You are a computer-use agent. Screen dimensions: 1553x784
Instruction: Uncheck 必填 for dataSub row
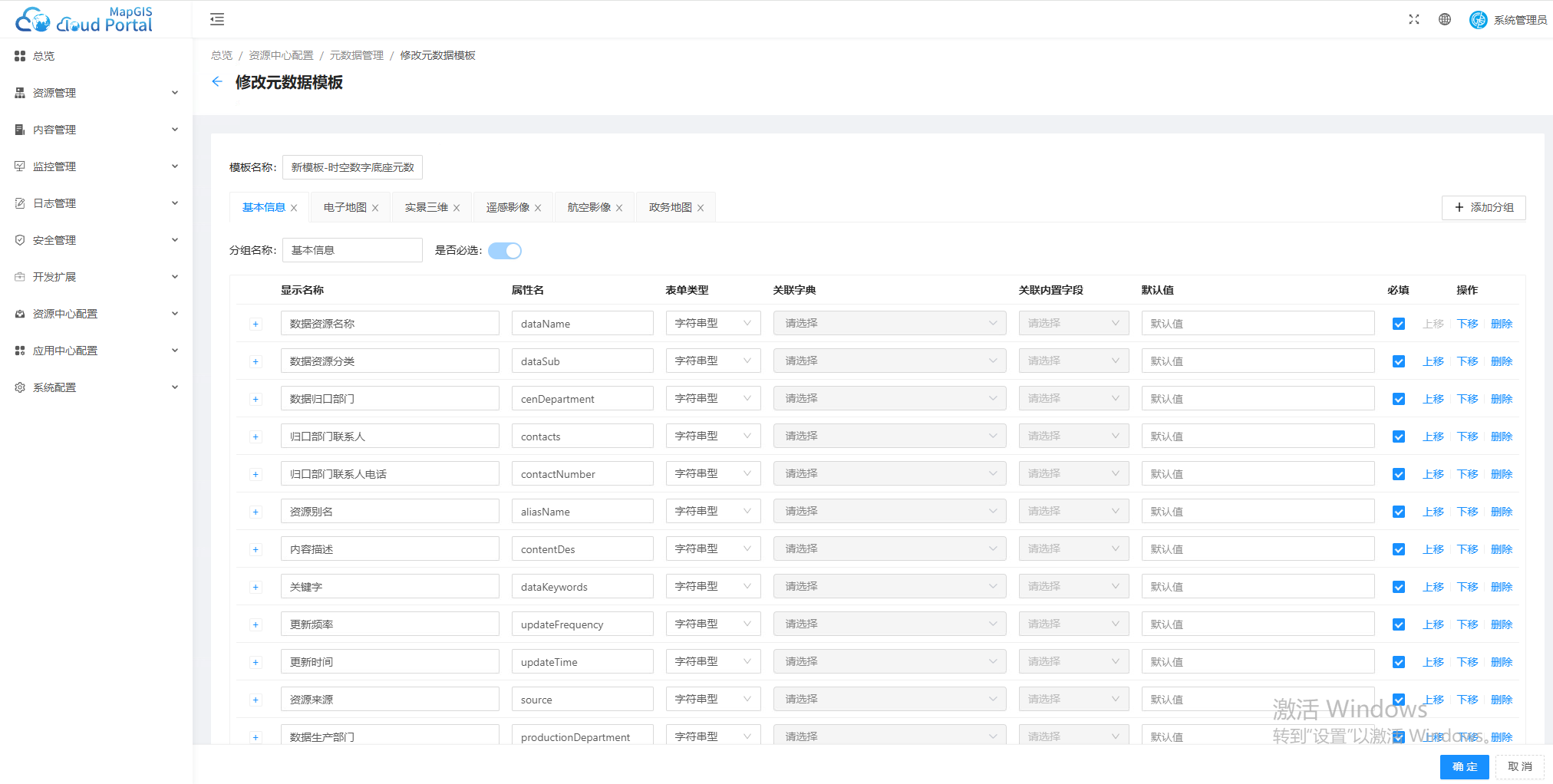point(1399,361)
